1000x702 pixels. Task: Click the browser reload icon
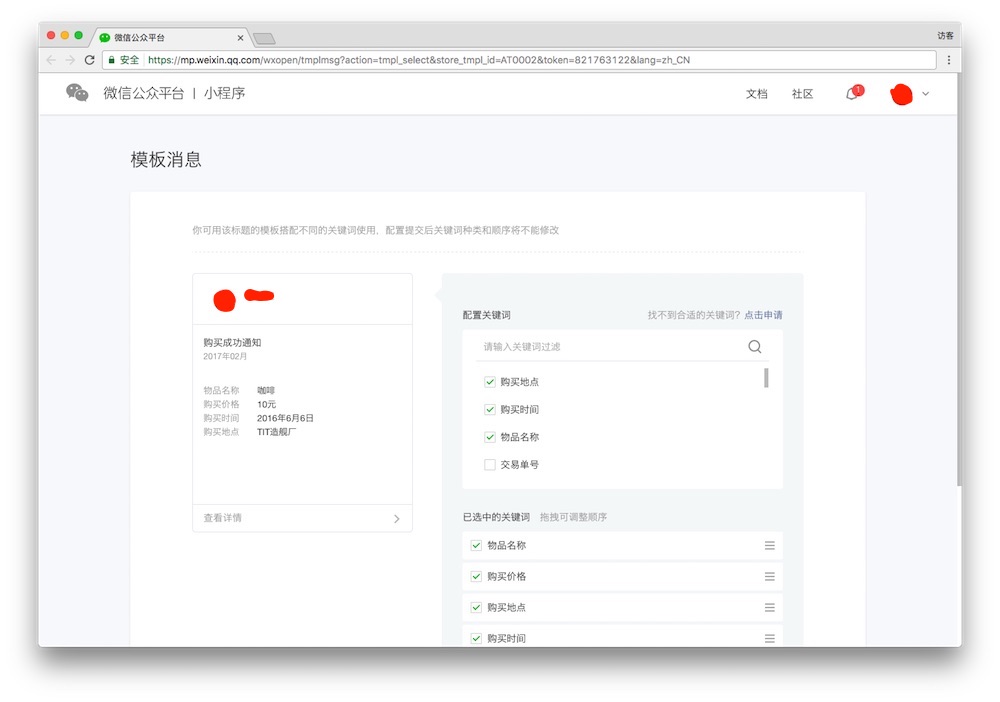pos(89,60)
